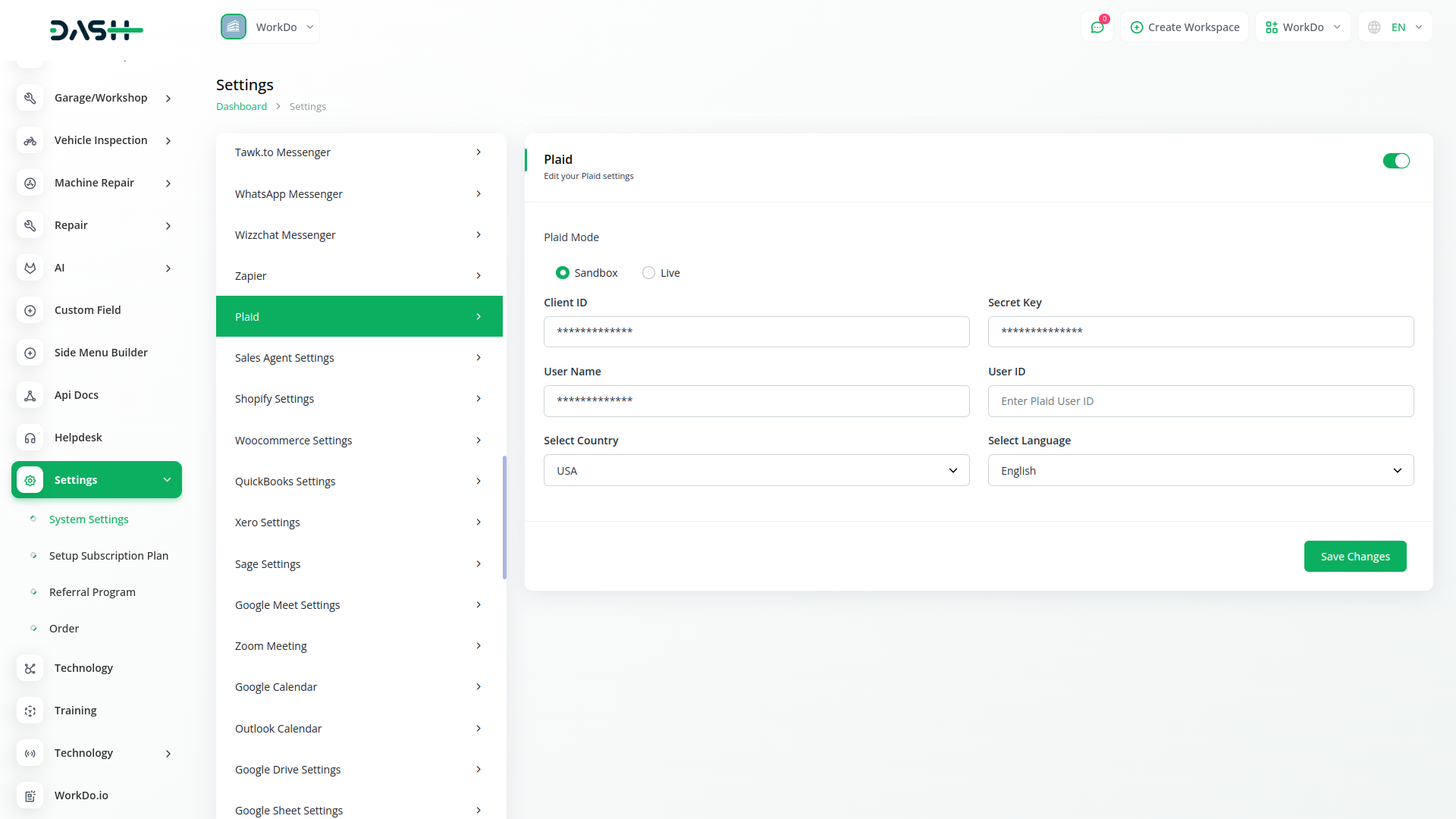
Task: Click the Create Workspace button
Action: [1185, 27]
